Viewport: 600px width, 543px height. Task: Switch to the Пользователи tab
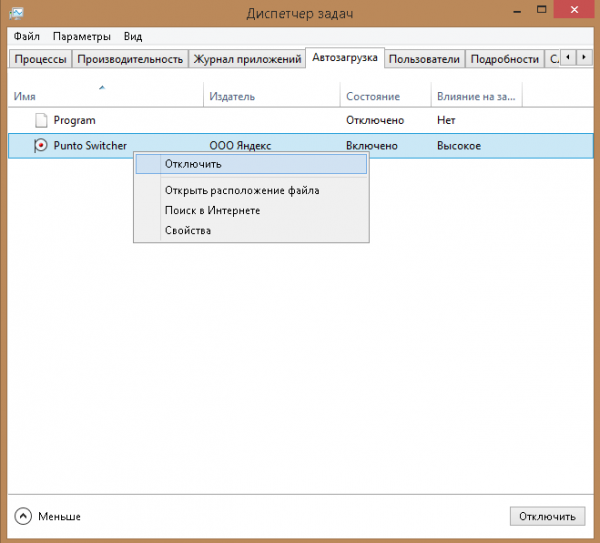pyautogui.click(x=424, y=59)
